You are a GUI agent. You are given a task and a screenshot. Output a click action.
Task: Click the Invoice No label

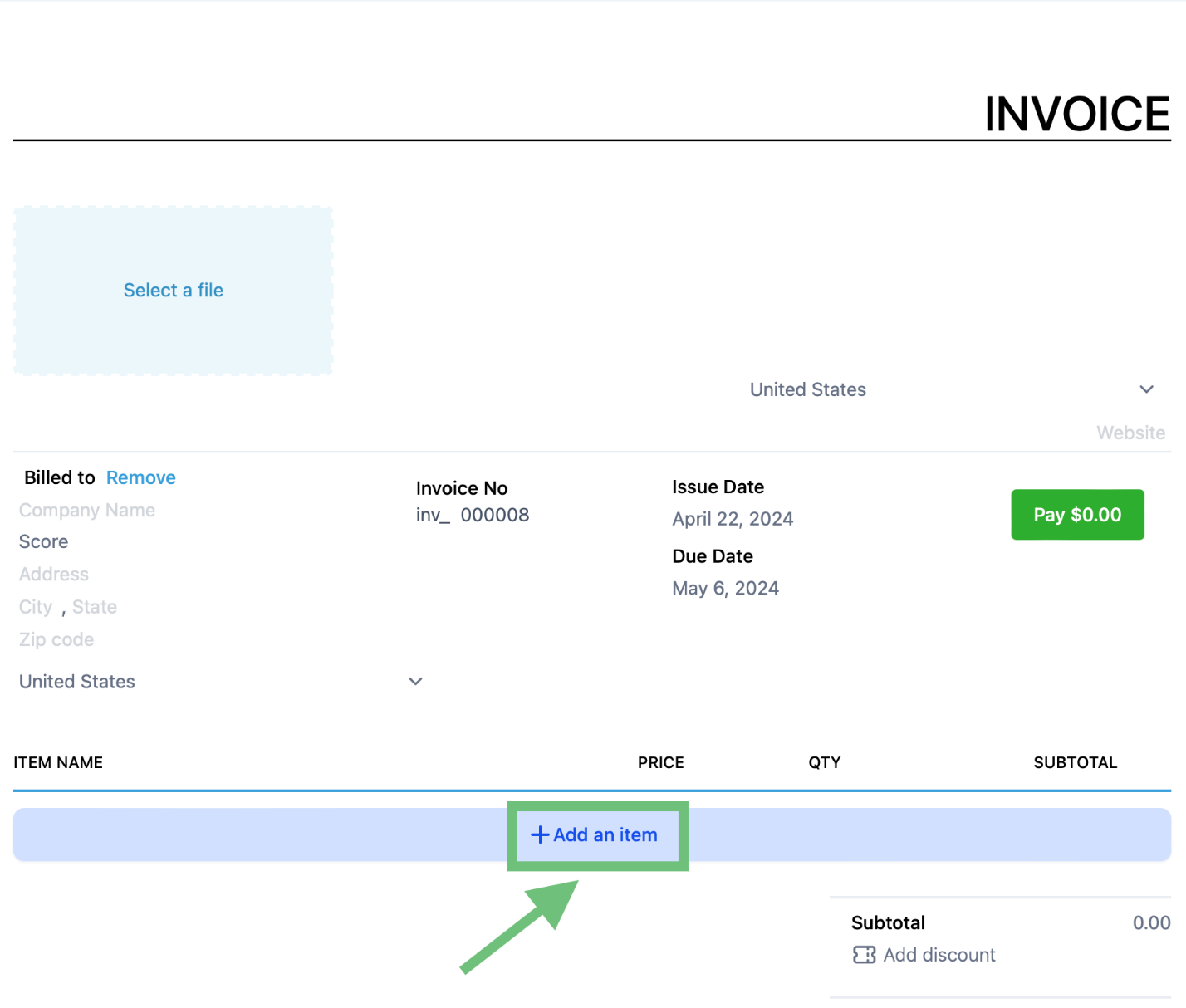point(462,488)
